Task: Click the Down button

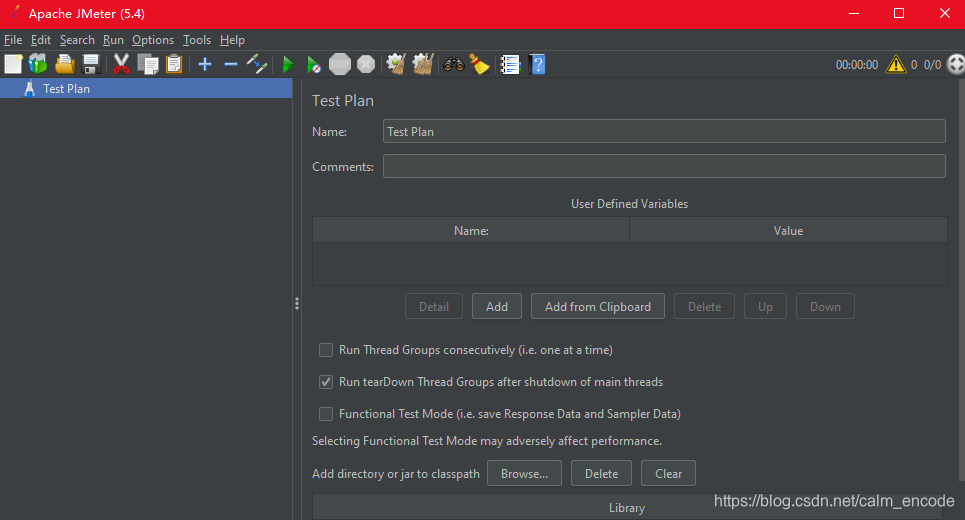Action: 825,306
